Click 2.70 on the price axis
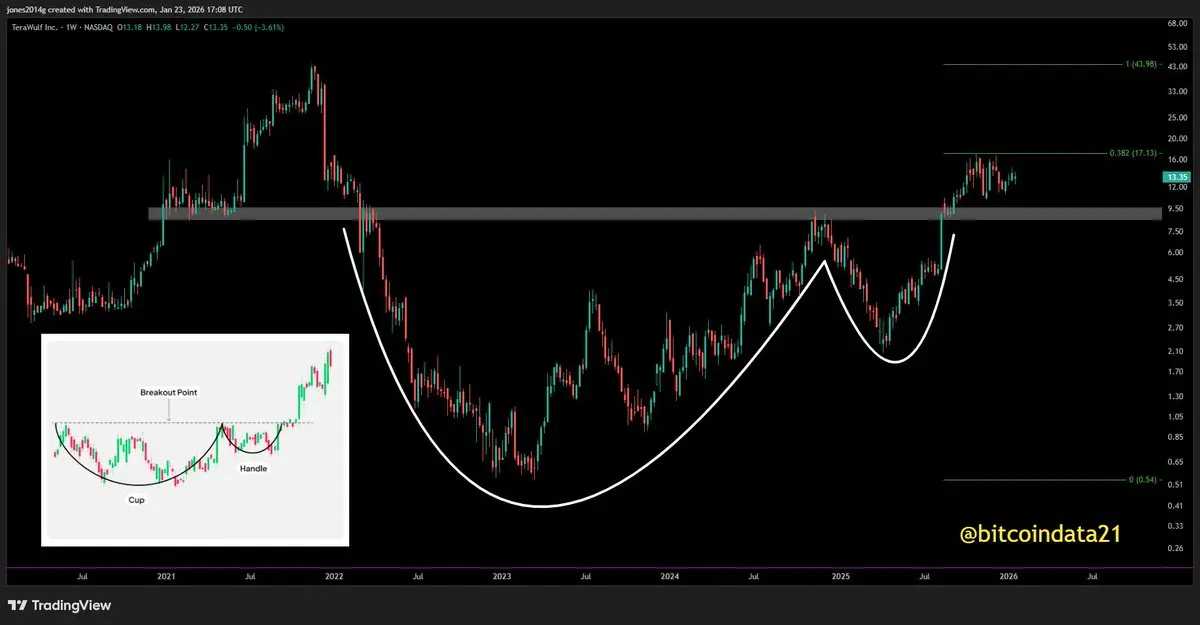Image resolution: width=1200 pixels, height=625 pixels. click(1176, 327)
